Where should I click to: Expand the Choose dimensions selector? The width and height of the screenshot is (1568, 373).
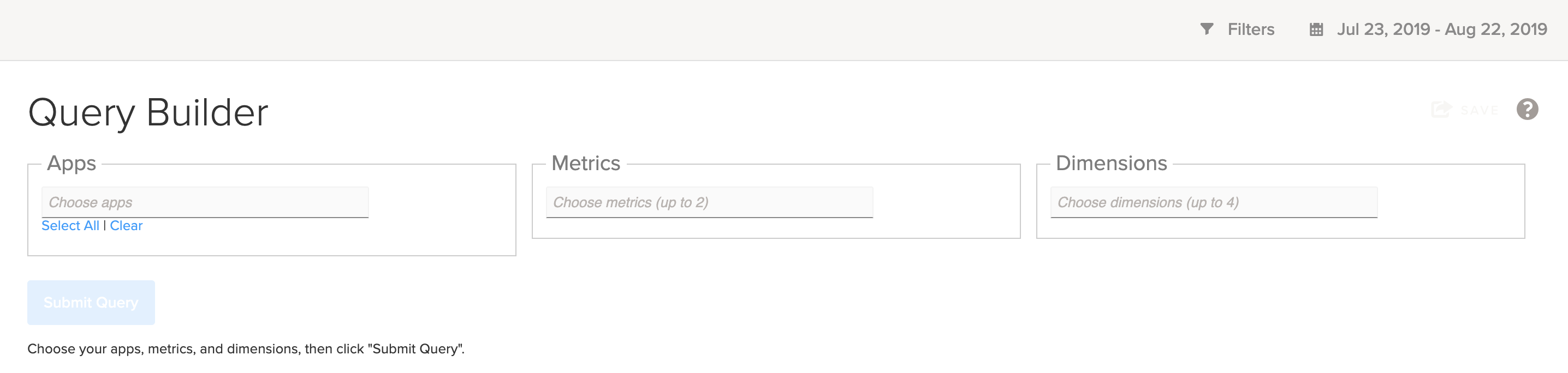coord(1213,202)
